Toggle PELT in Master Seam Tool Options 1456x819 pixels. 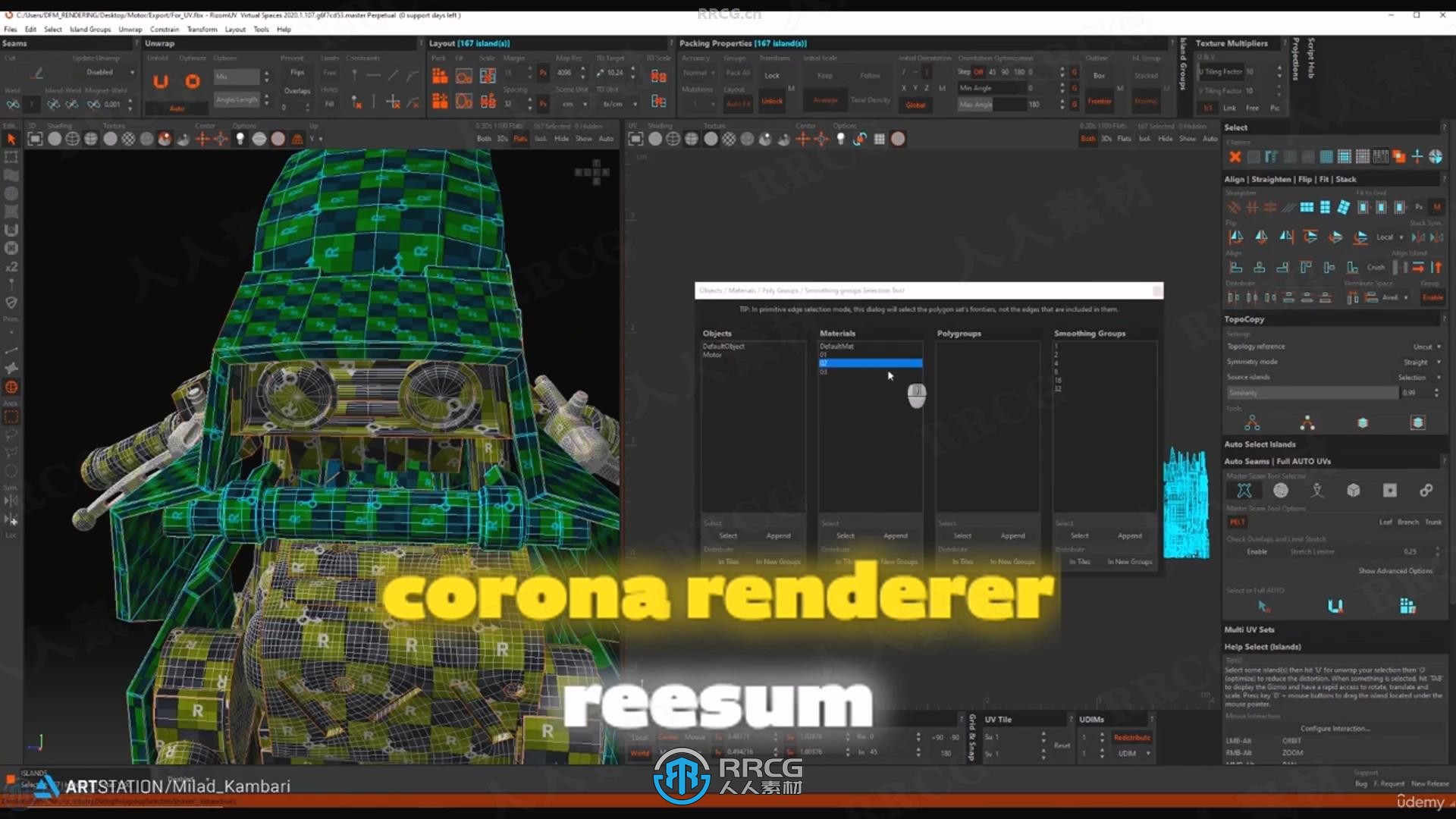click(x=1237, y=522)
